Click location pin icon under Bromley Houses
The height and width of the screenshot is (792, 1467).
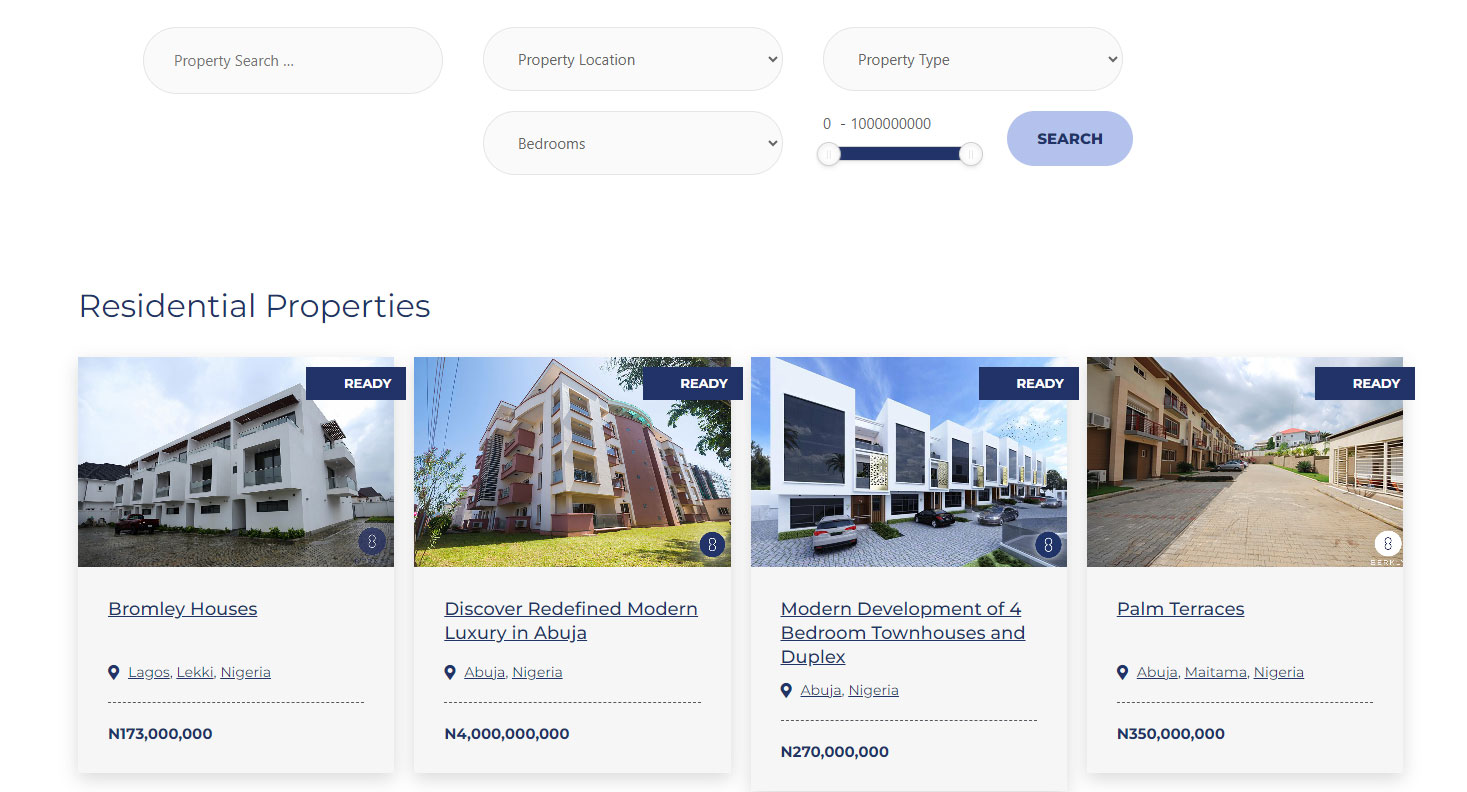(114, 672)
